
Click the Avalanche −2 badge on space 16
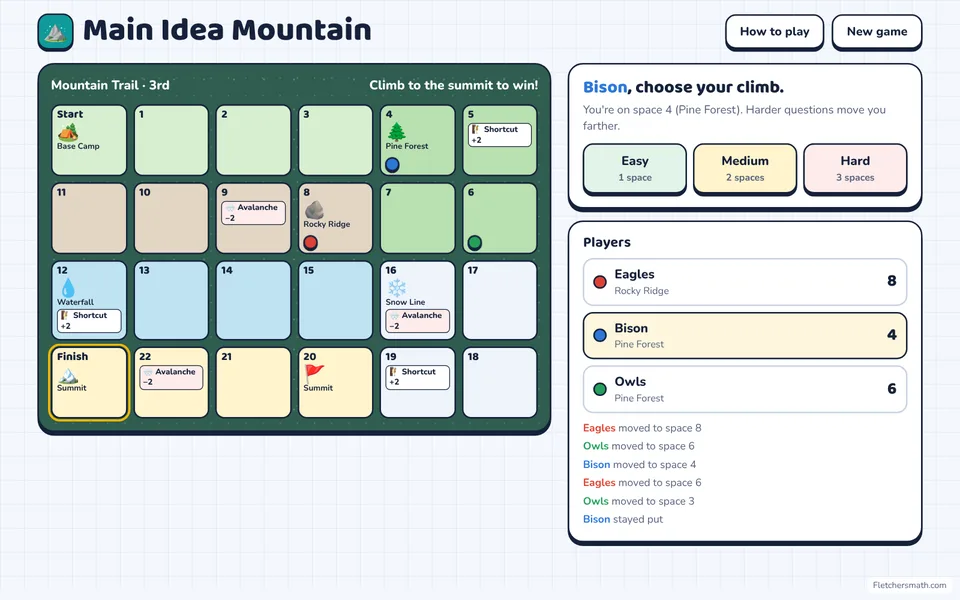point(418,321)
